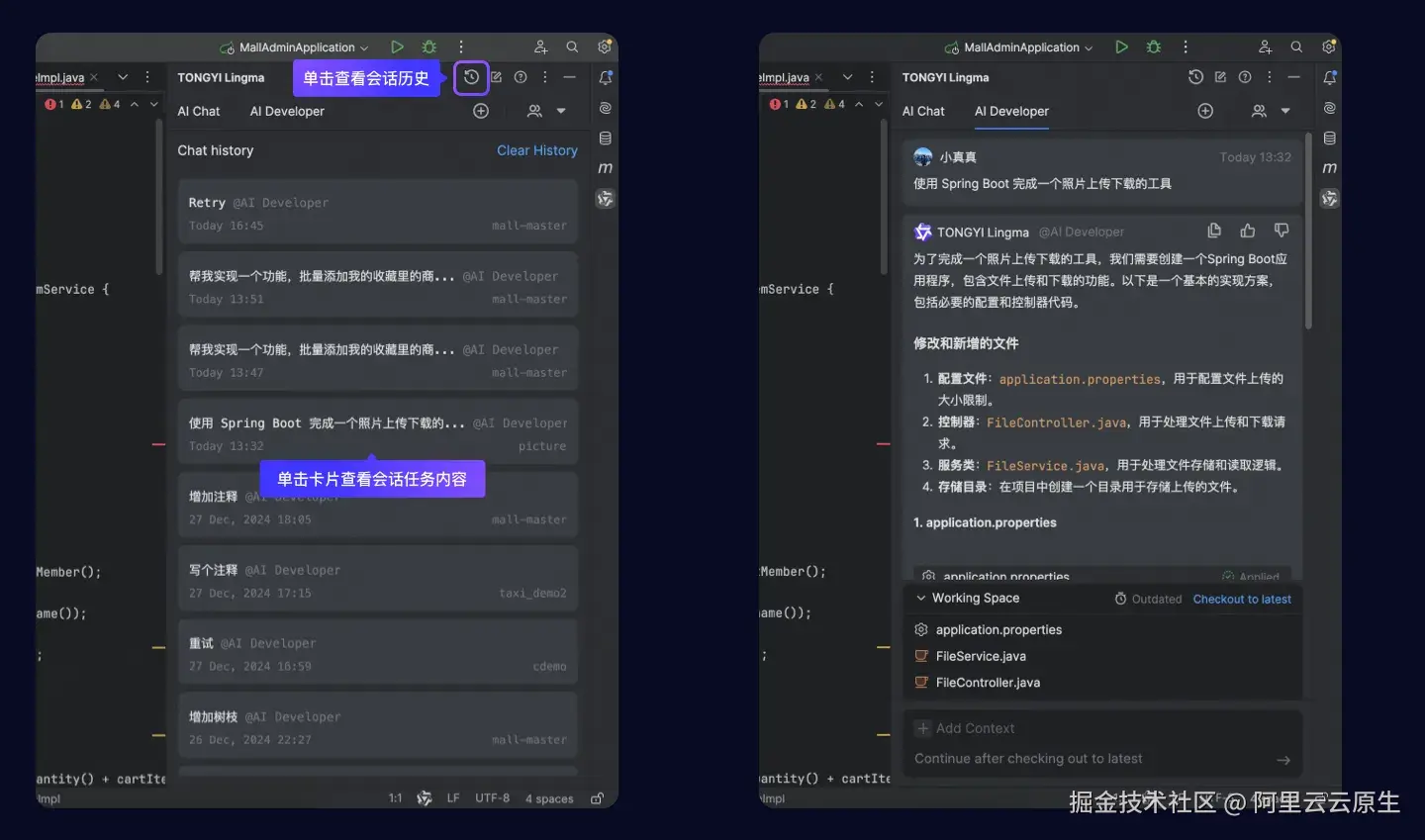Image resolution: width=1425 pixels, height=840 pixels.
Task: Open conversation history in the right window
Action: pos(1195,77)
